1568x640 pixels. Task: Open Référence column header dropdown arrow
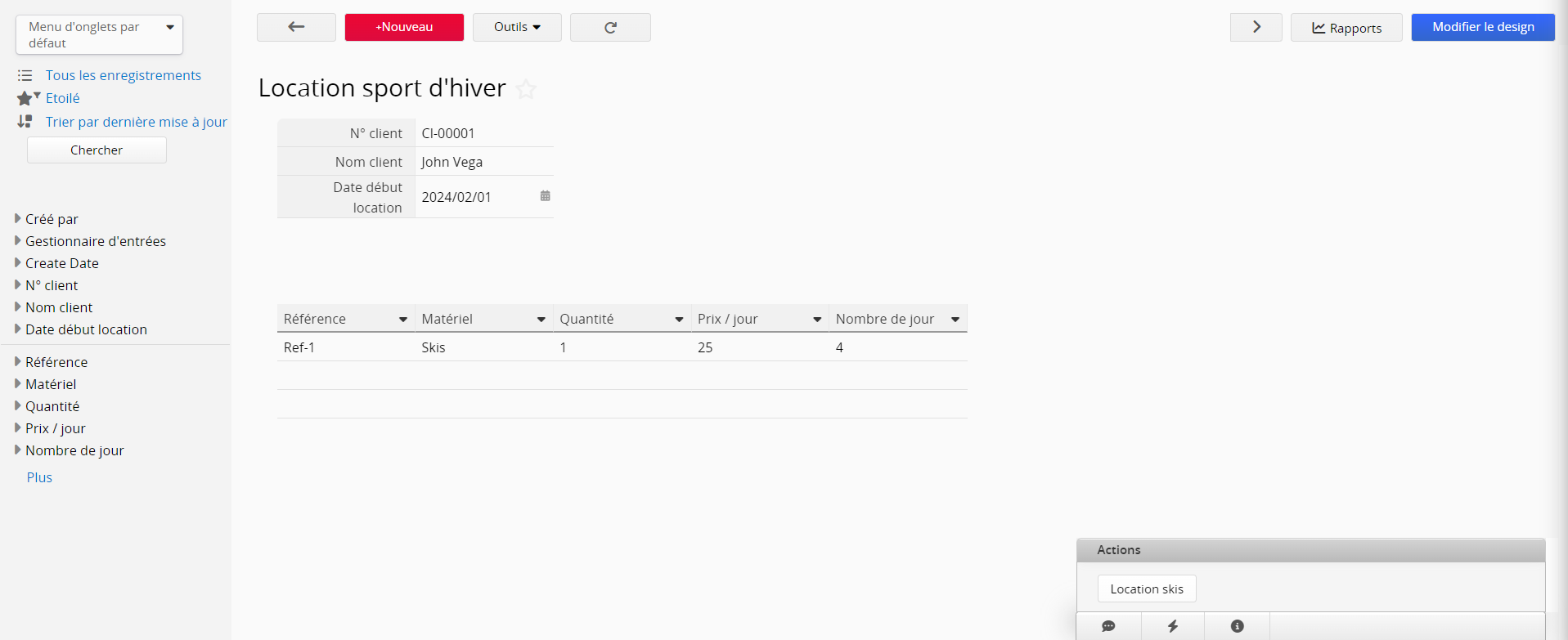coord(403,320)
